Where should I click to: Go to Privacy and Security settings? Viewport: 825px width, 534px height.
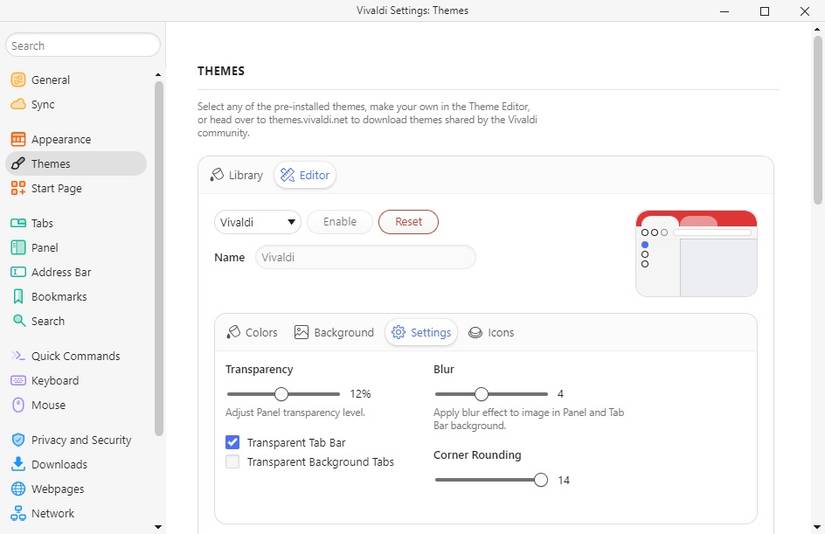(76, 440)
